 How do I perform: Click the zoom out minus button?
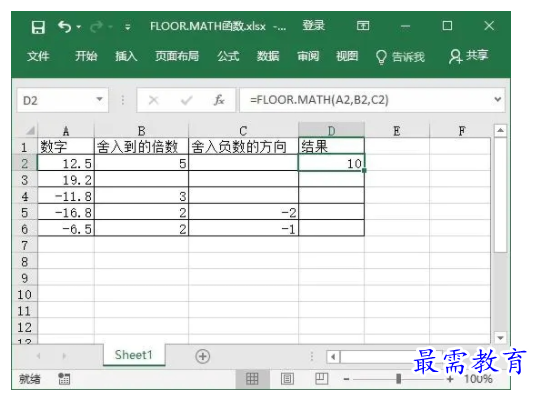pos(346,379)
